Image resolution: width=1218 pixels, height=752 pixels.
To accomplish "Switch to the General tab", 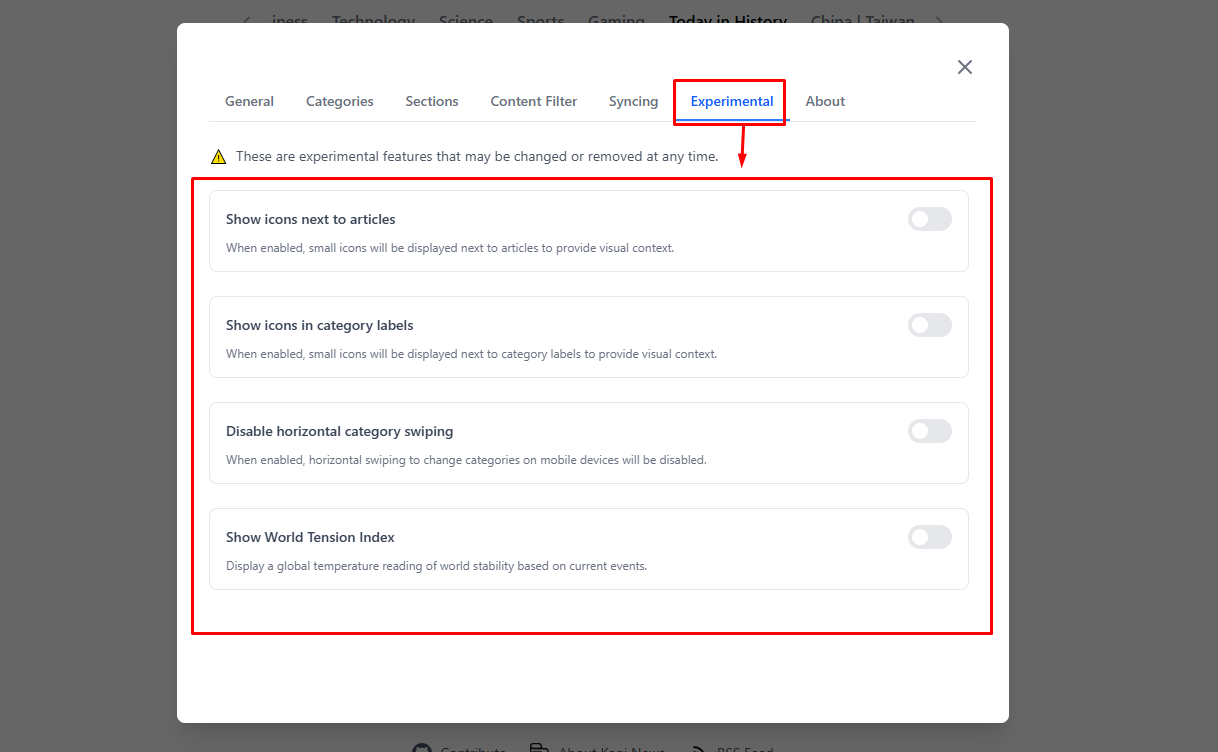I will [249, 101].
